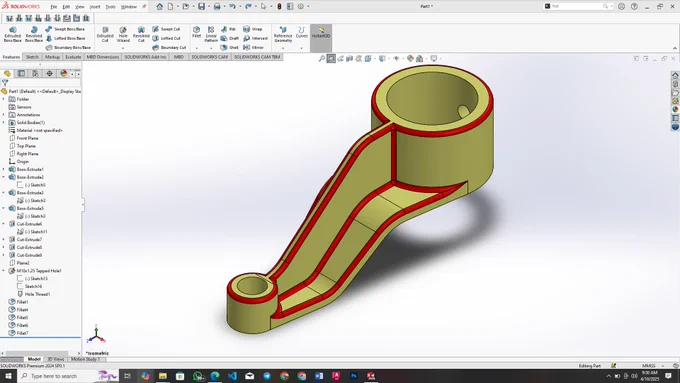Open the Curves tool
Image resolution: width=680 pixels, height=383 pixels.
point(301,32)
